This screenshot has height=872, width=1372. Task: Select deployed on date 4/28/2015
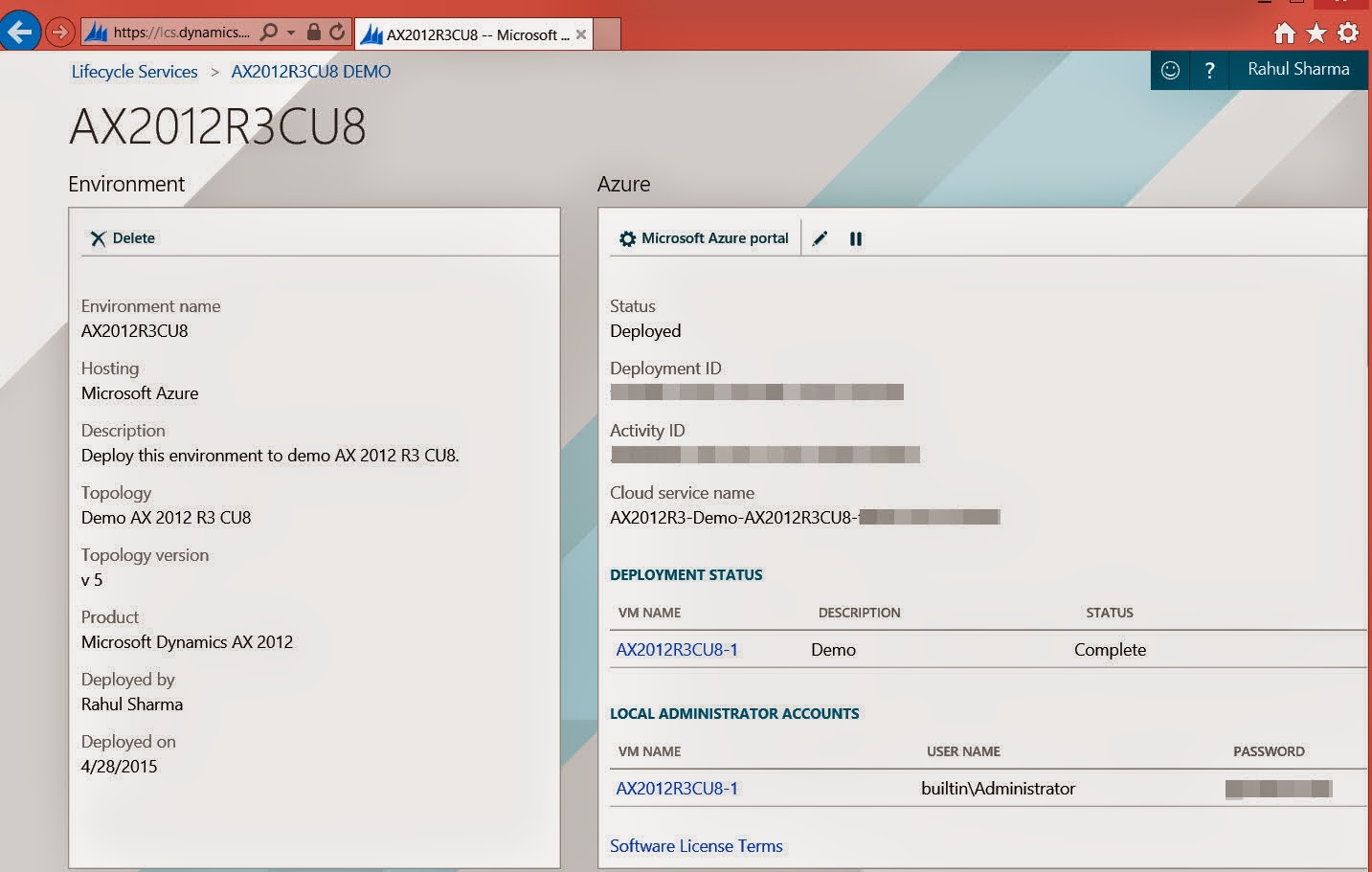tap(119, 767)
